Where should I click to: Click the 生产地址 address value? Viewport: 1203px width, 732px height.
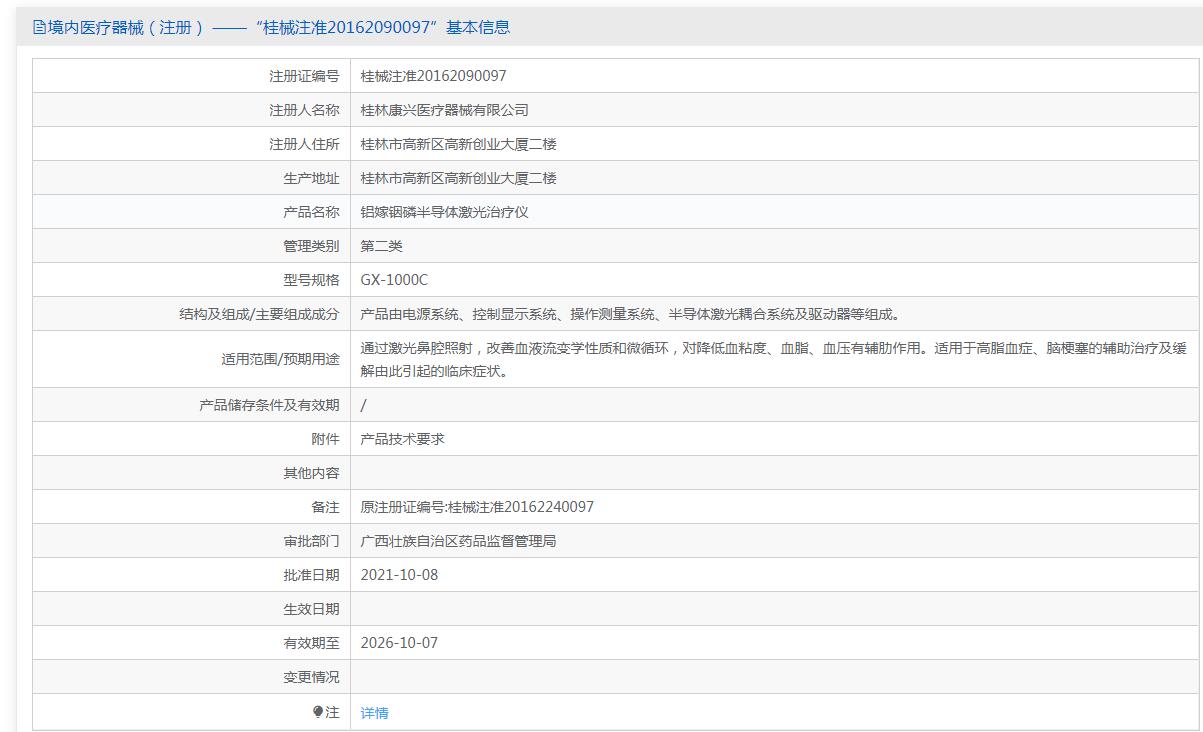(459, 178)
